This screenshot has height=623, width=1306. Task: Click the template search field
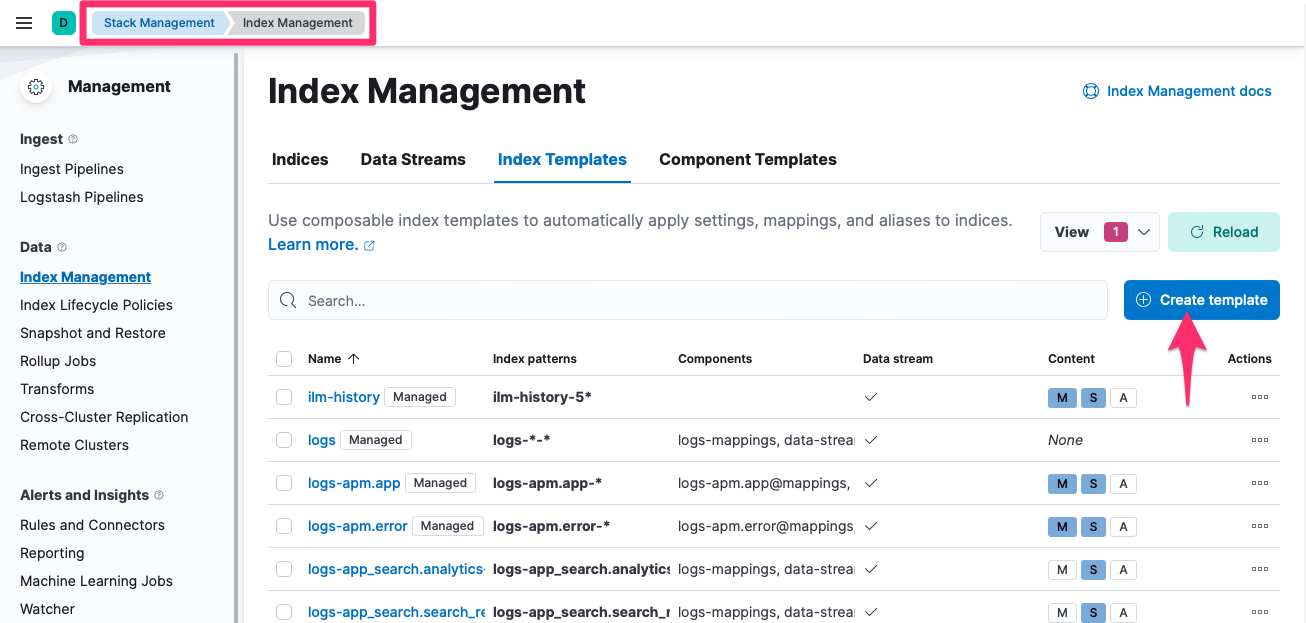pyautogui.click(x=688, y=300)
